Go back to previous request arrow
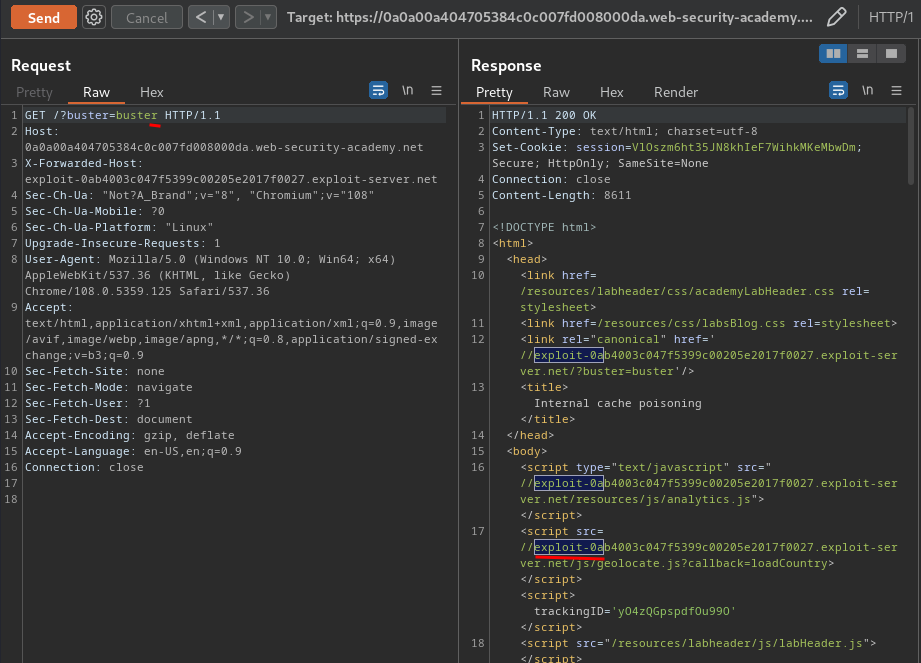This screenshot has height=663, width=921. (200, 17)
